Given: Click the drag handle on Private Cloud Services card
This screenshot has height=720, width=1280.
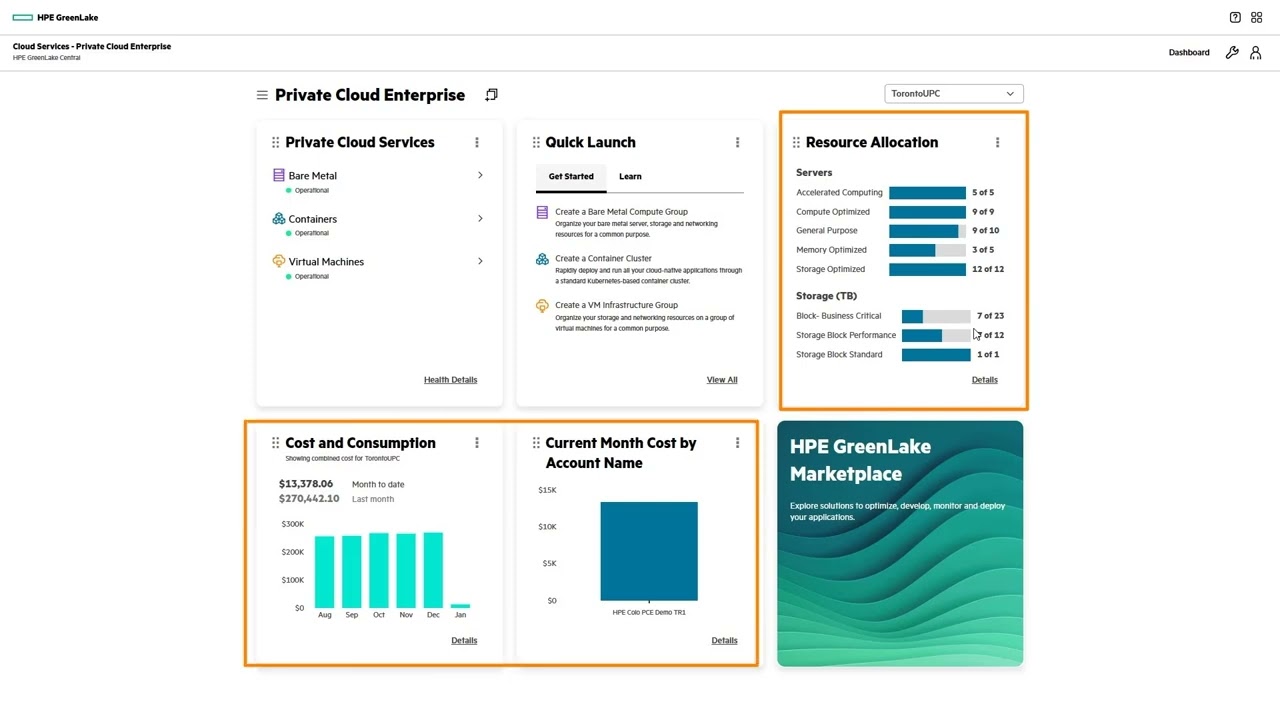Looking at the screenshot, I should [275, 142].
